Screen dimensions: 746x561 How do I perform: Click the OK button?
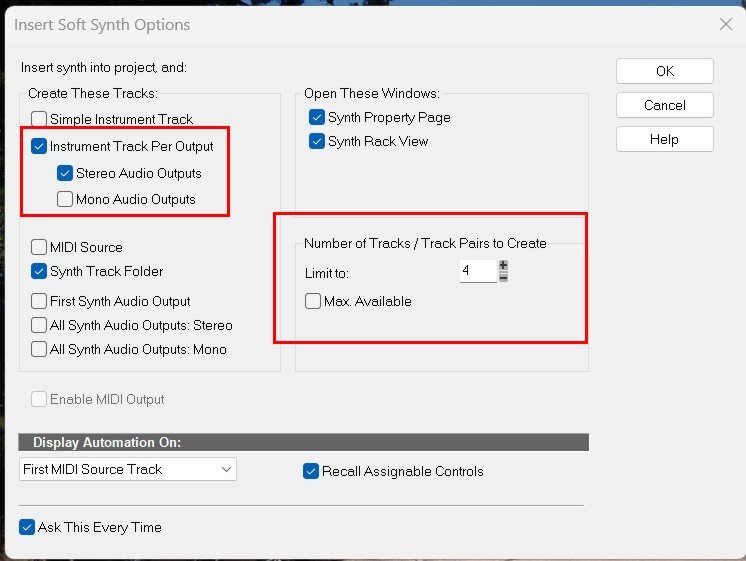(664, 71)
